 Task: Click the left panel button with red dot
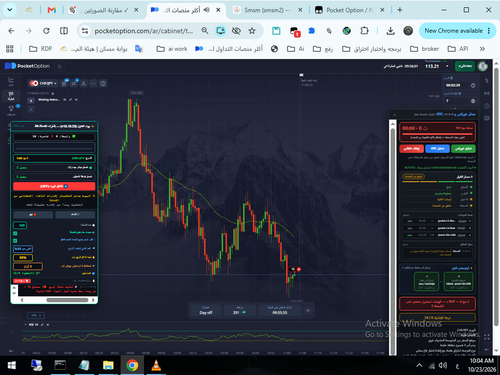pos(33,215)
